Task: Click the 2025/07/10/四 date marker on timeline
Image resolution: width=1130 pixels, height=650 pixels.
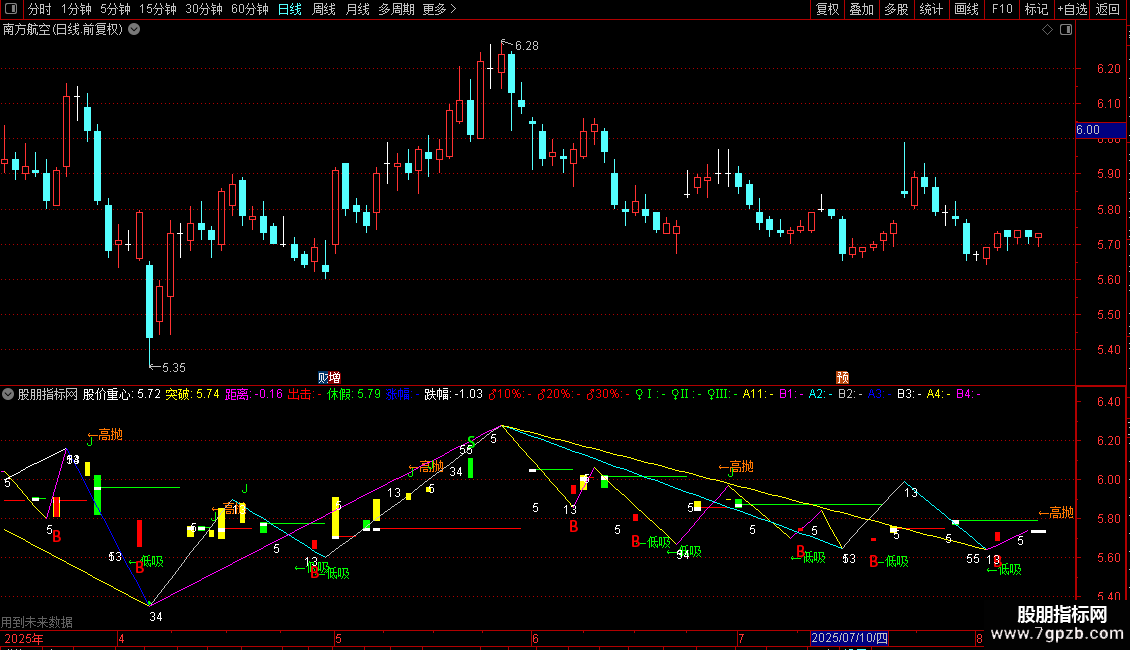Action: (x=849, y=638)
